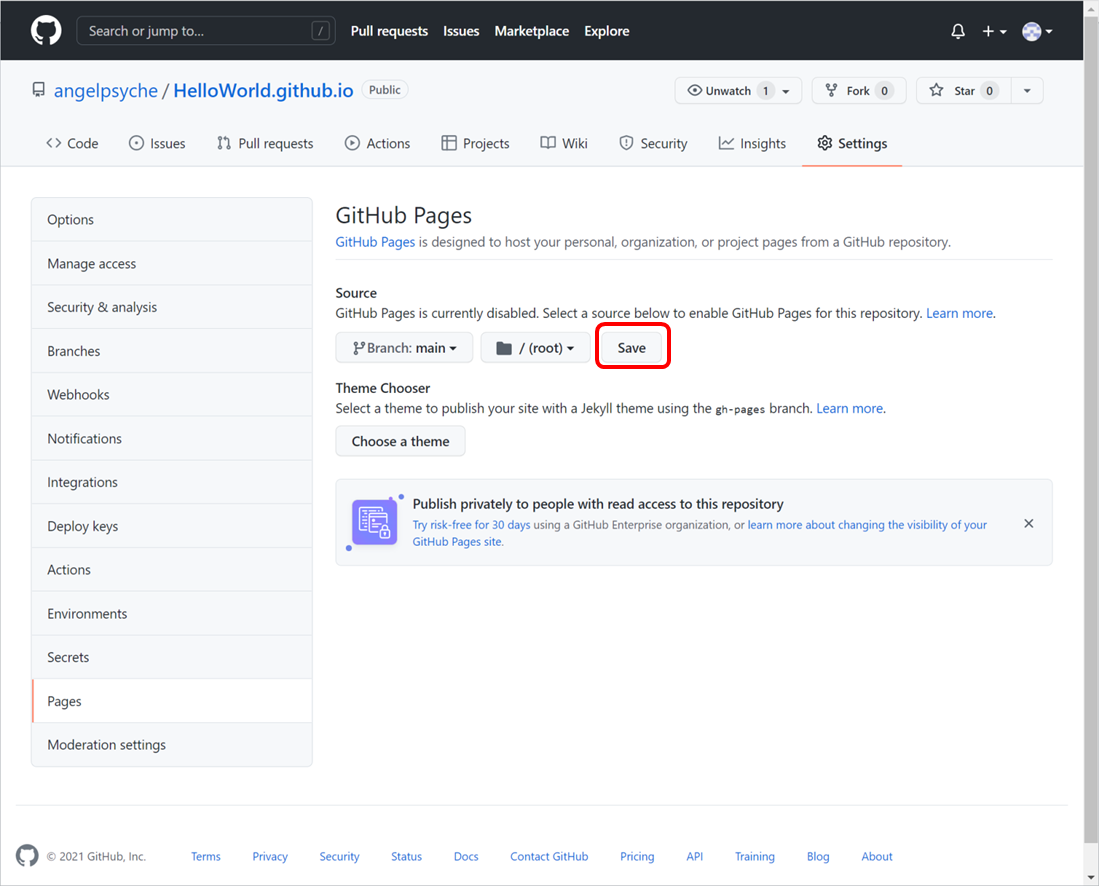Expand the / (root) folder dropdown

pyautogui.click(x=535, y=348)
